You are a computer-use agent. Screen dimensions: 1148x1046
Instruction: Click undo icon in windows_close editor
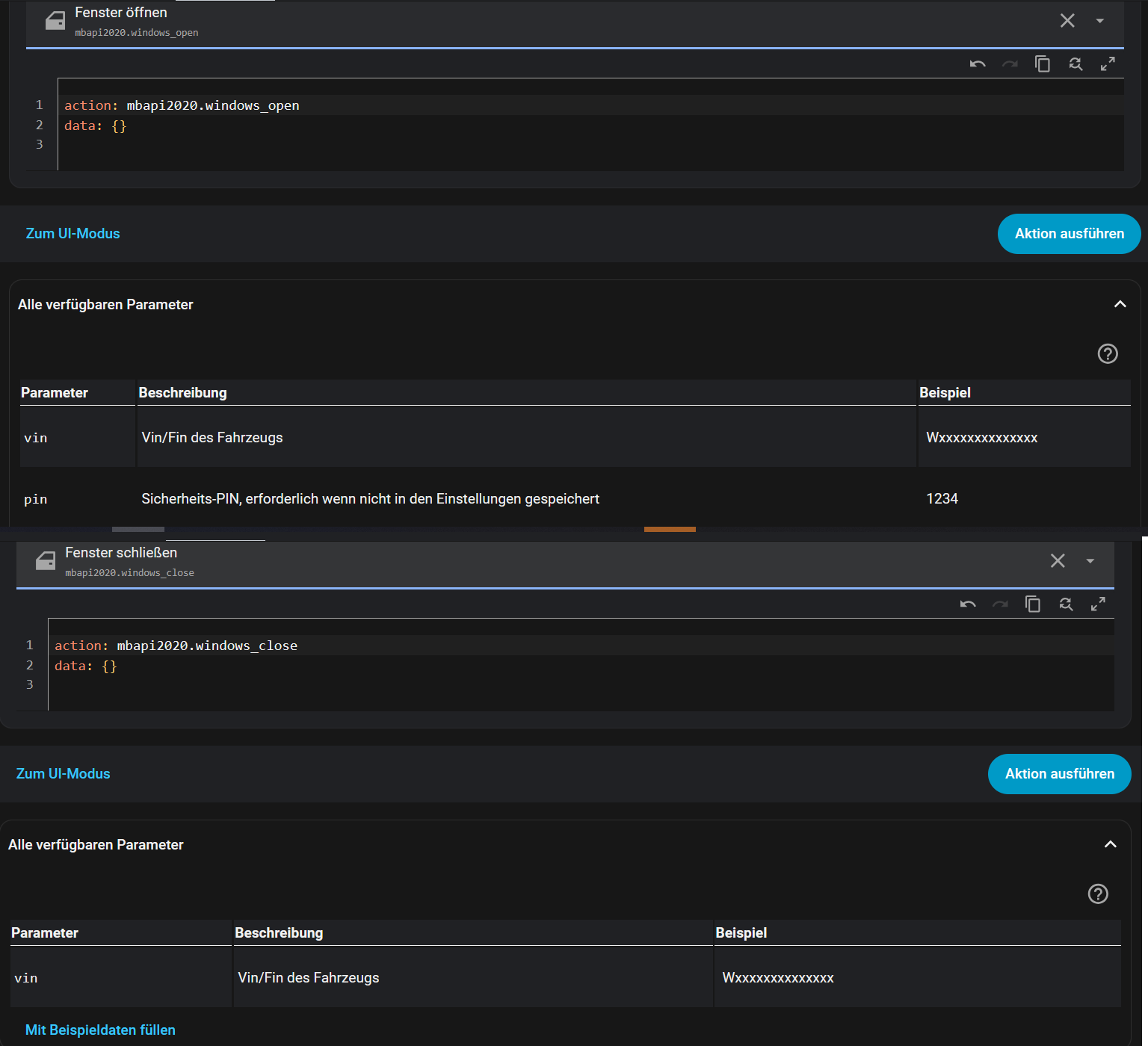968,604
